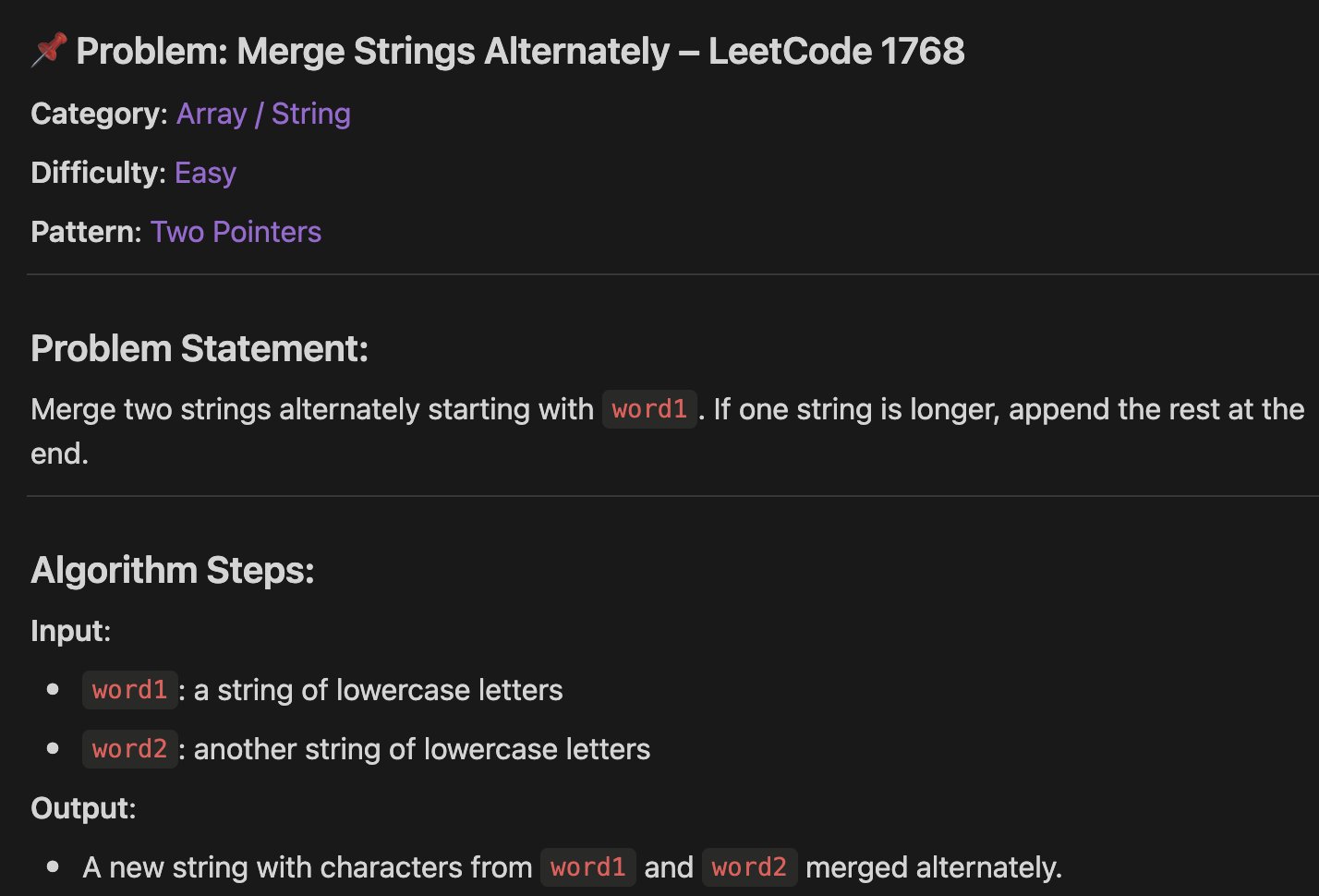This screenshot has width=1319, height=896.
Task: Select the word2 code tag in Input list
Action: (129, 749)
